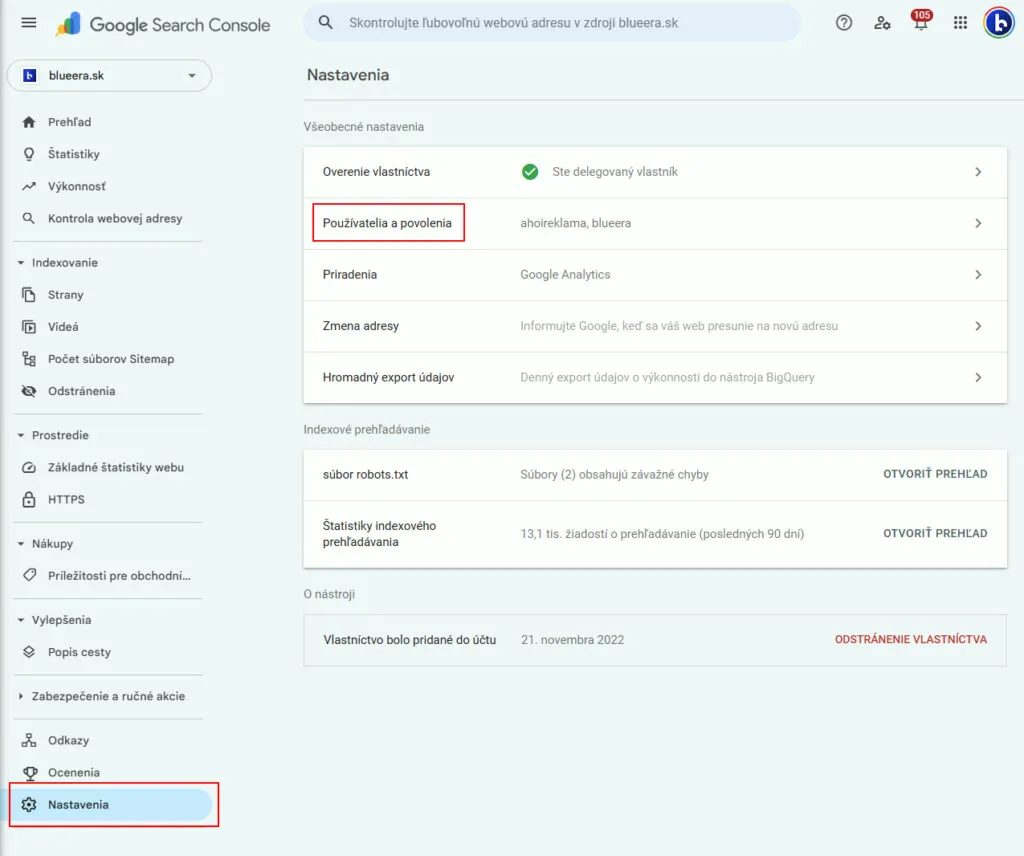Viewport: 1024px width, 856px height.
Task: Open Nastavenia in the sidebar
Action: tap(78, 805)
